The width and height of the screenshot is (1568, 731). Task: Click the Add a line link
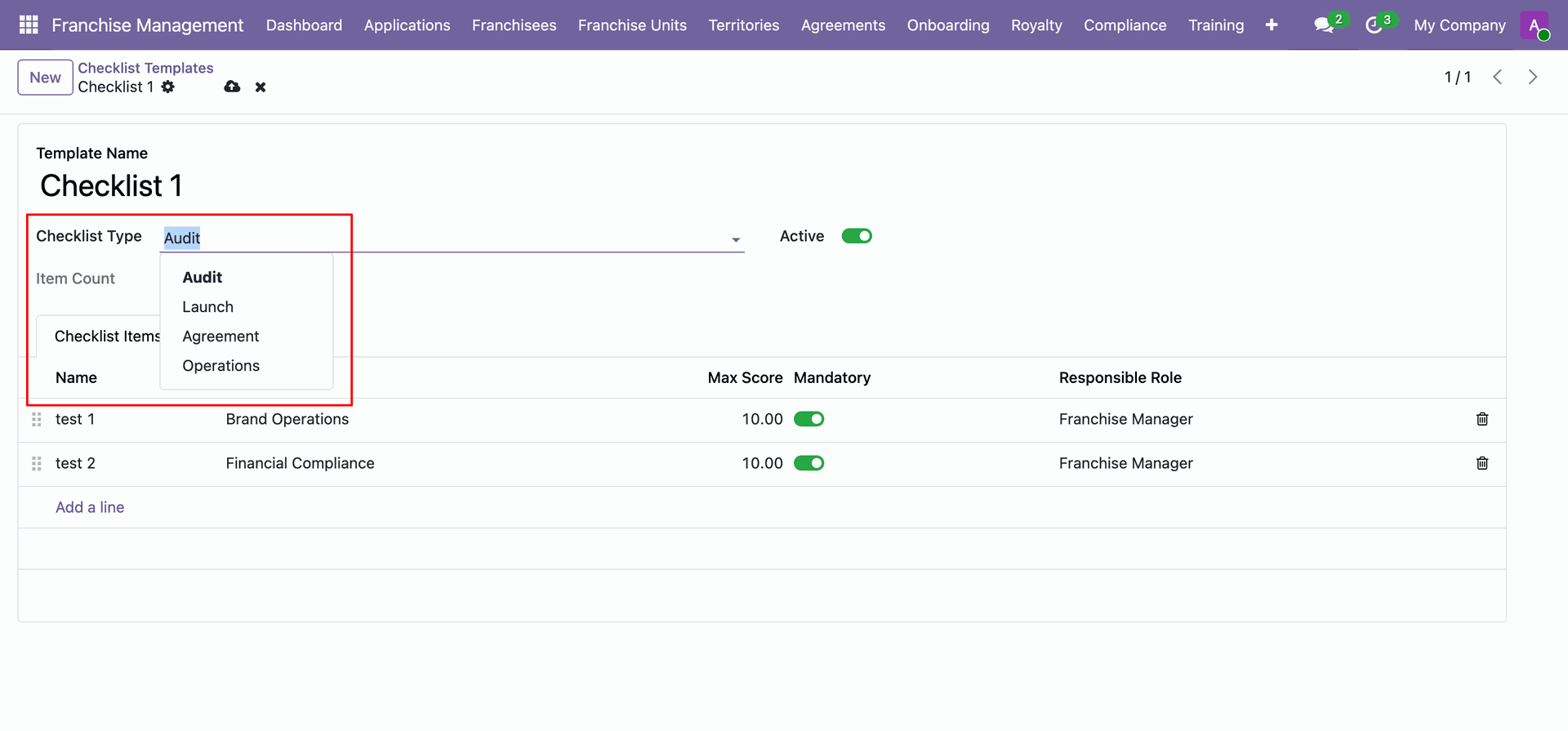point(90,507)
